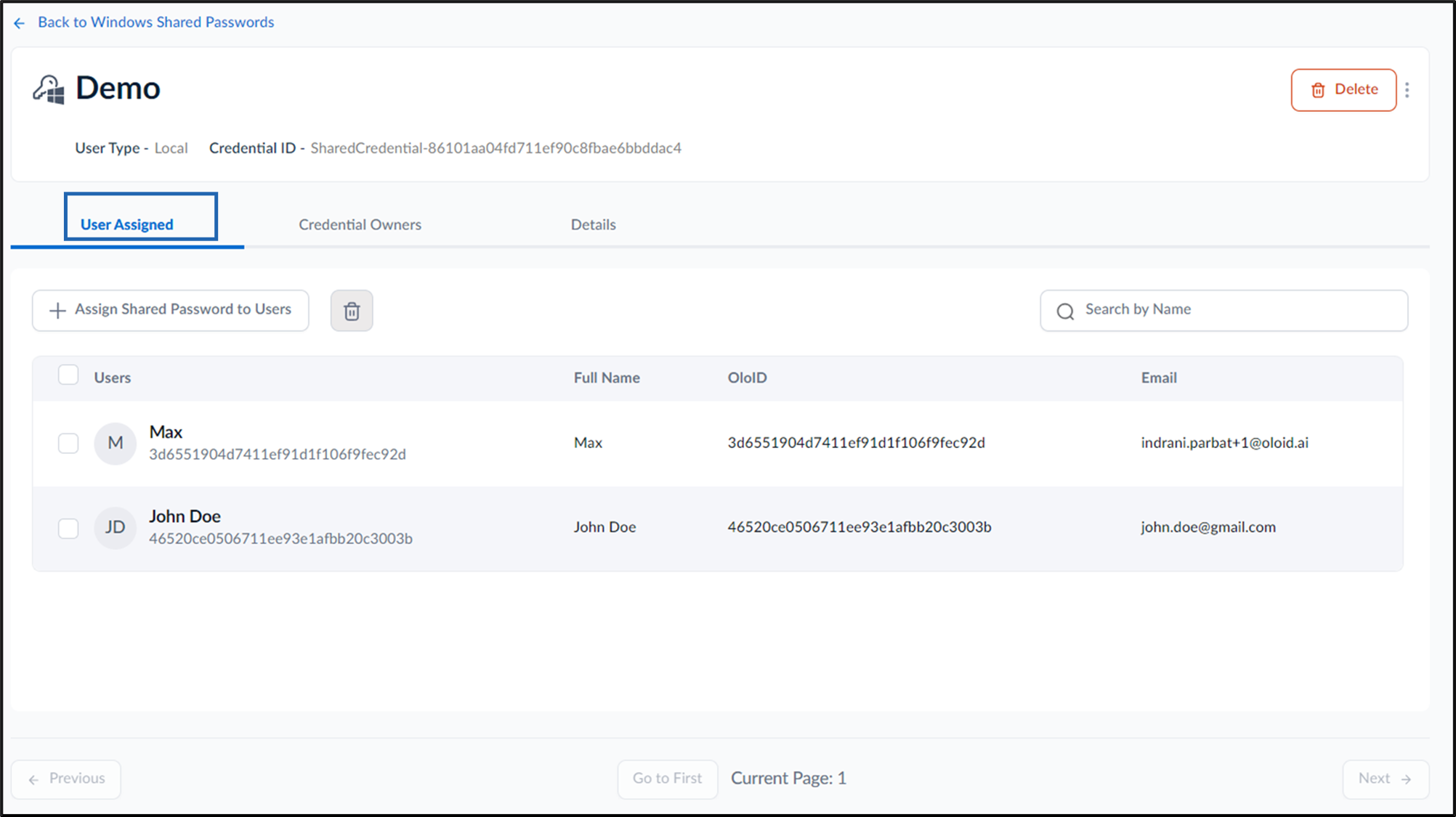Click the Next page button
1456x817 pixels.
coord(1386,779)
